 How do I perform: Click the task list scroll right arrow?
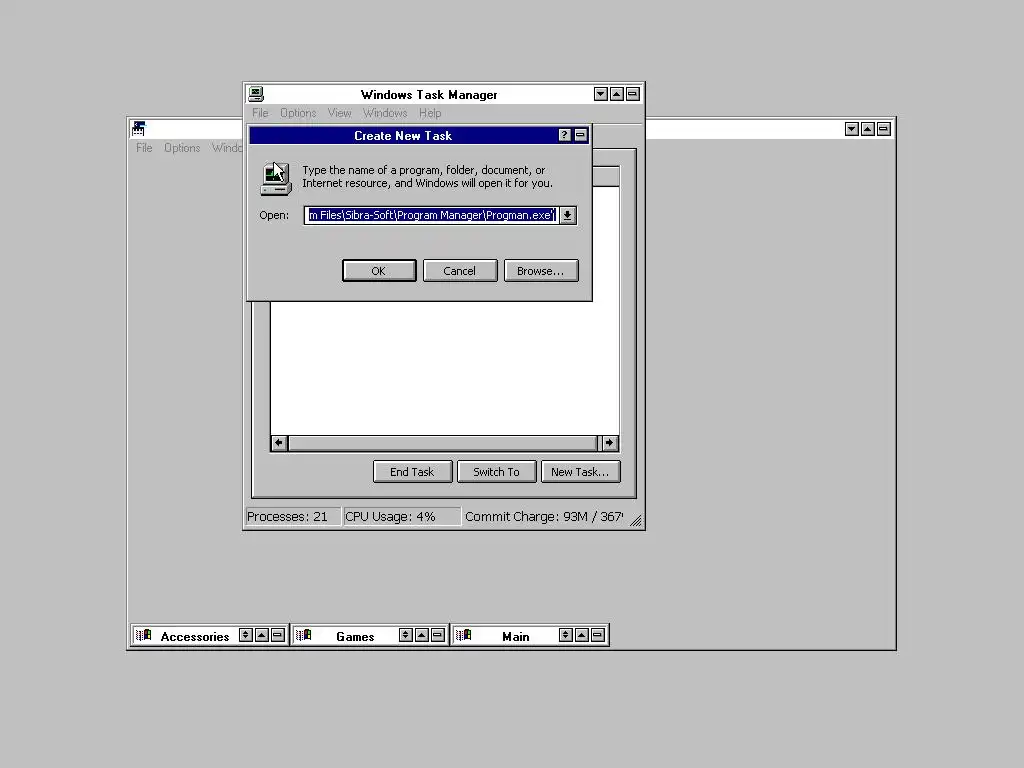[609, 443]
